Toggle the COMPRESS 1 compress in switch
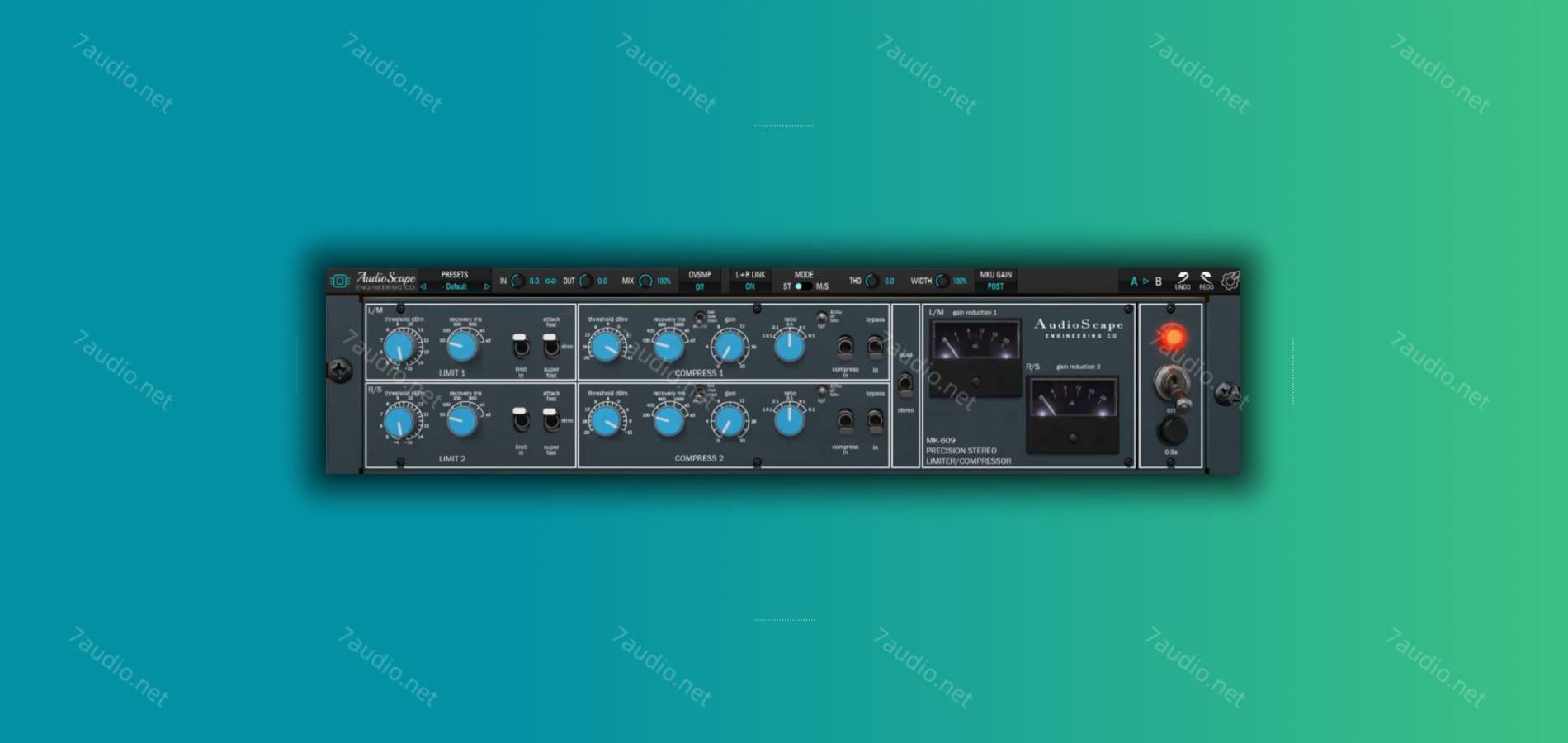 coord(845,346)
